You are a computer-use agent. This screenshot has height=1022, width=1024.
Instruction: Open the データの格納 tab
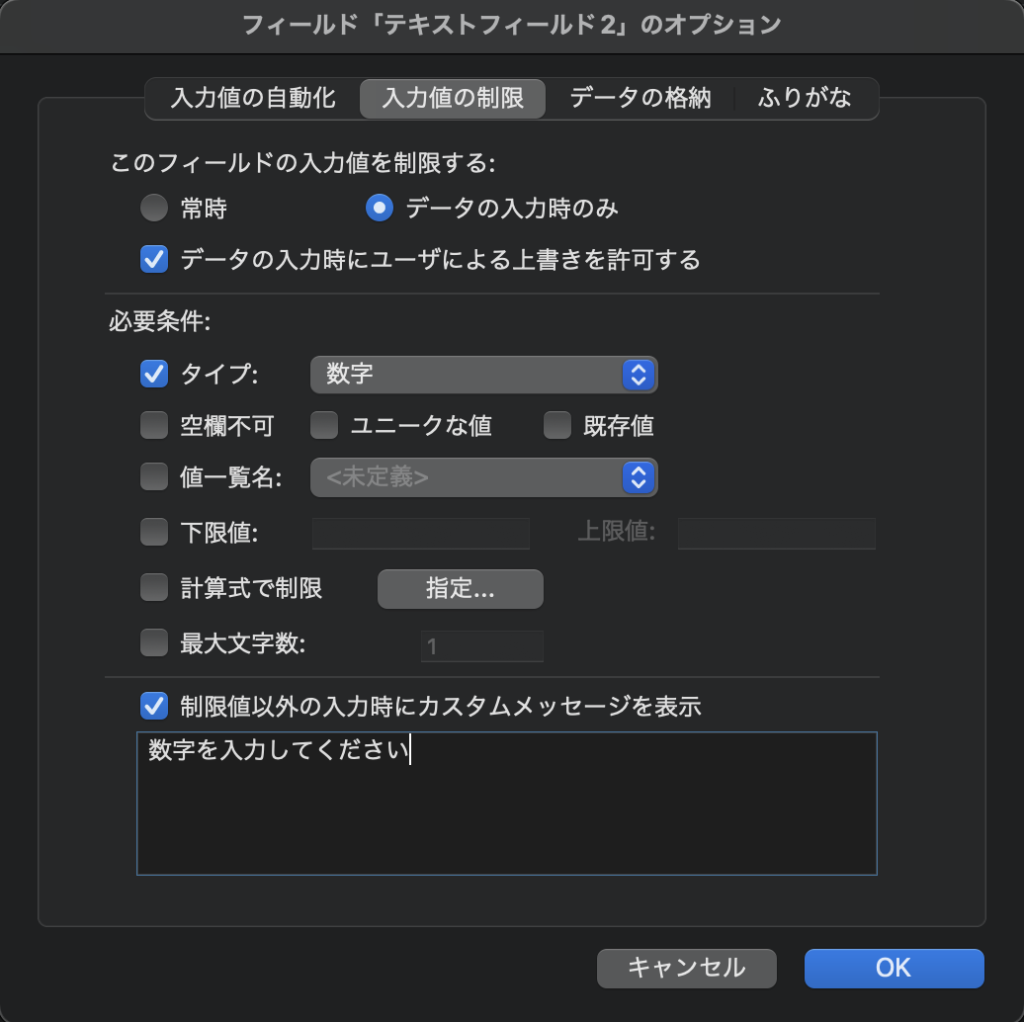click(640, 99)
